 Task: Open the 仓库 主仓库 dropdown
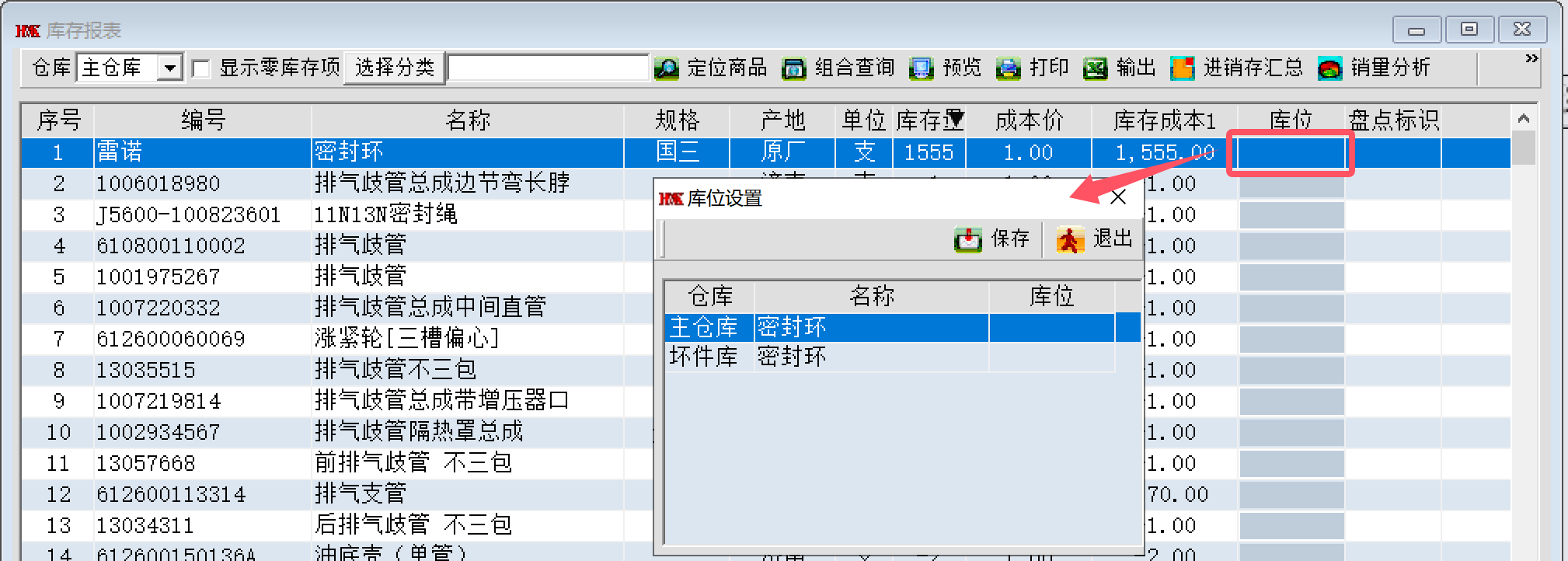[x=169, y=68]
